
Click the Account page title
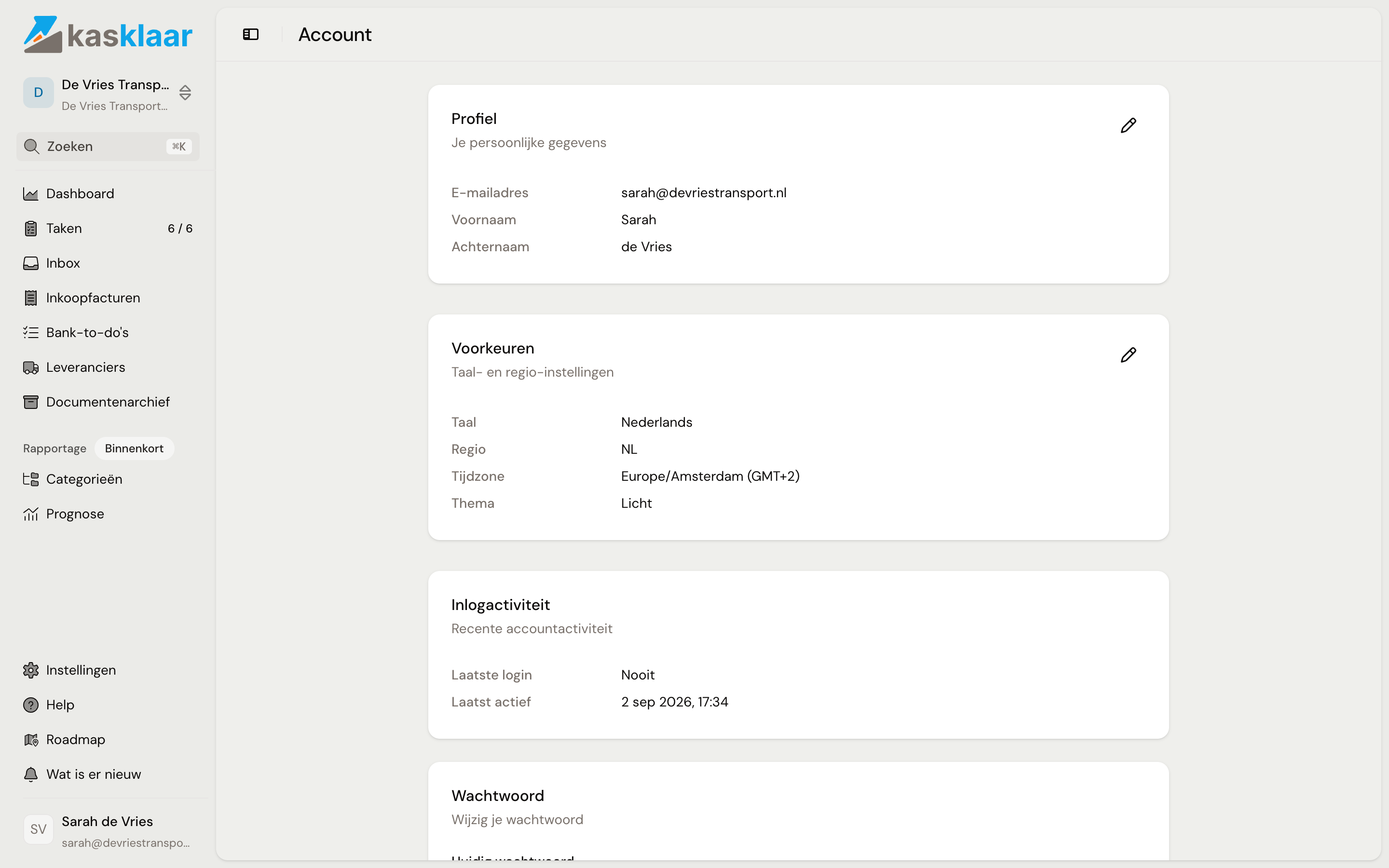click(335, 34)
